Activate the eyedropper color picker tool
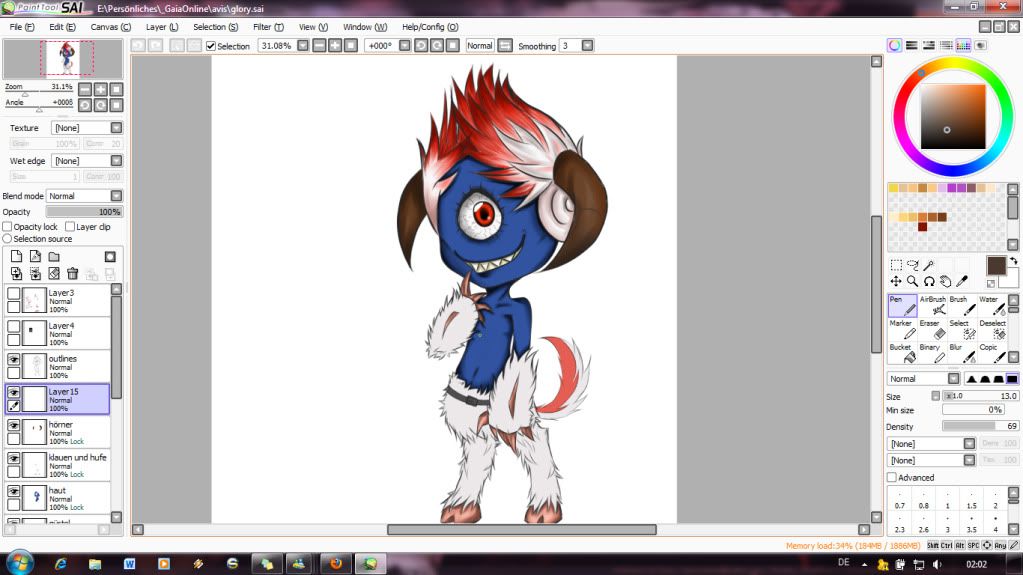This screenshot has width=1023, height=575. pos(962,281)
